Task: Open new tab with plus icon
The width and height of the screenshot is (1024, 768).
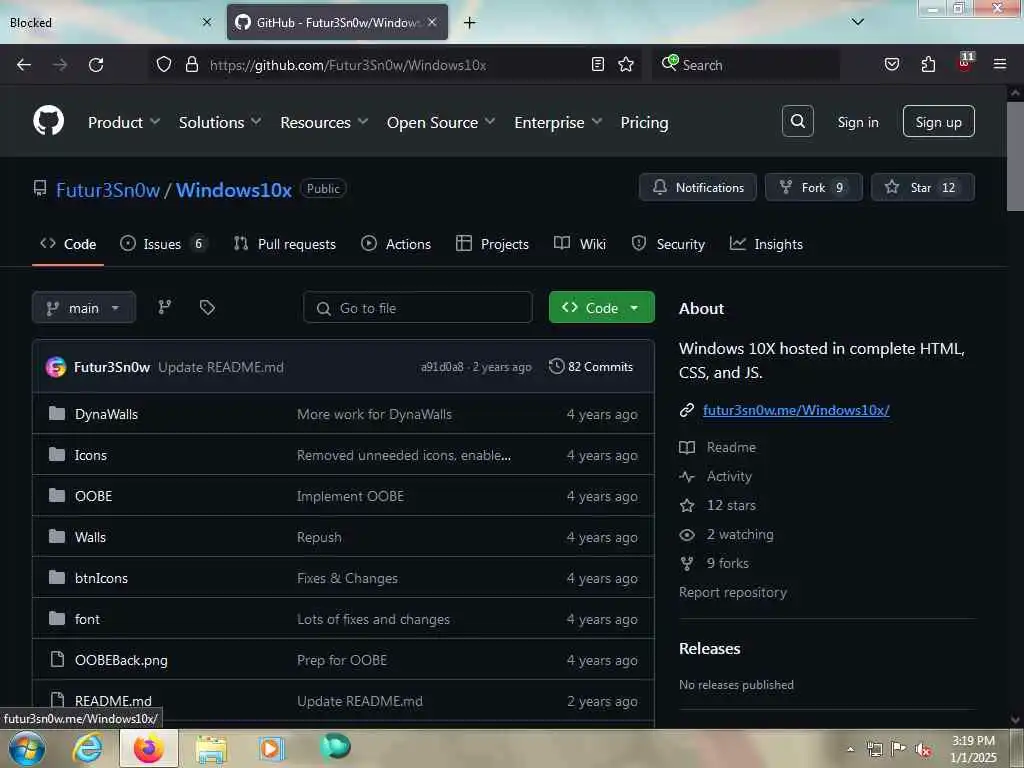Action: (x=469, y=23)
